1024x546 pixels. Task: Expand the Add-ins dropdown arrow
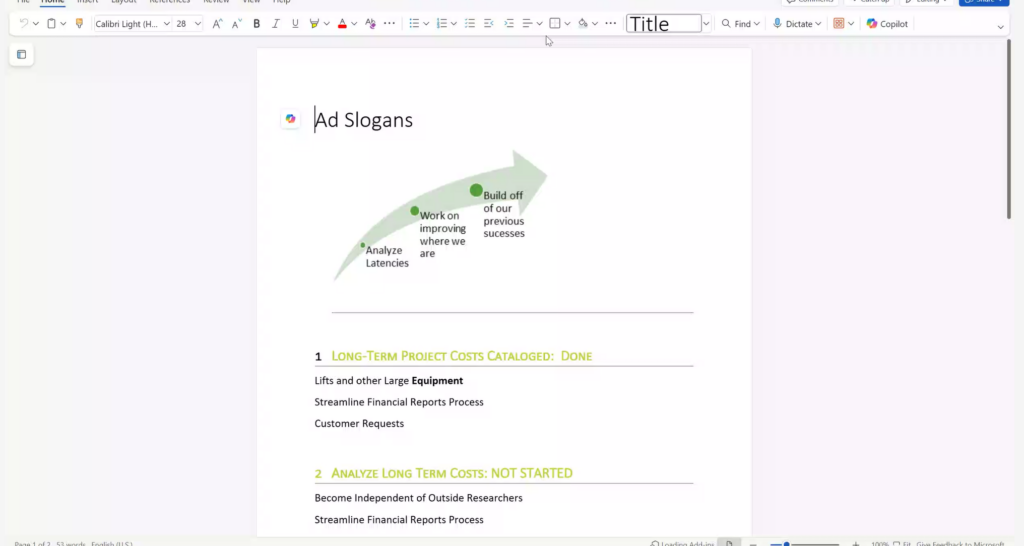(851, 24)
